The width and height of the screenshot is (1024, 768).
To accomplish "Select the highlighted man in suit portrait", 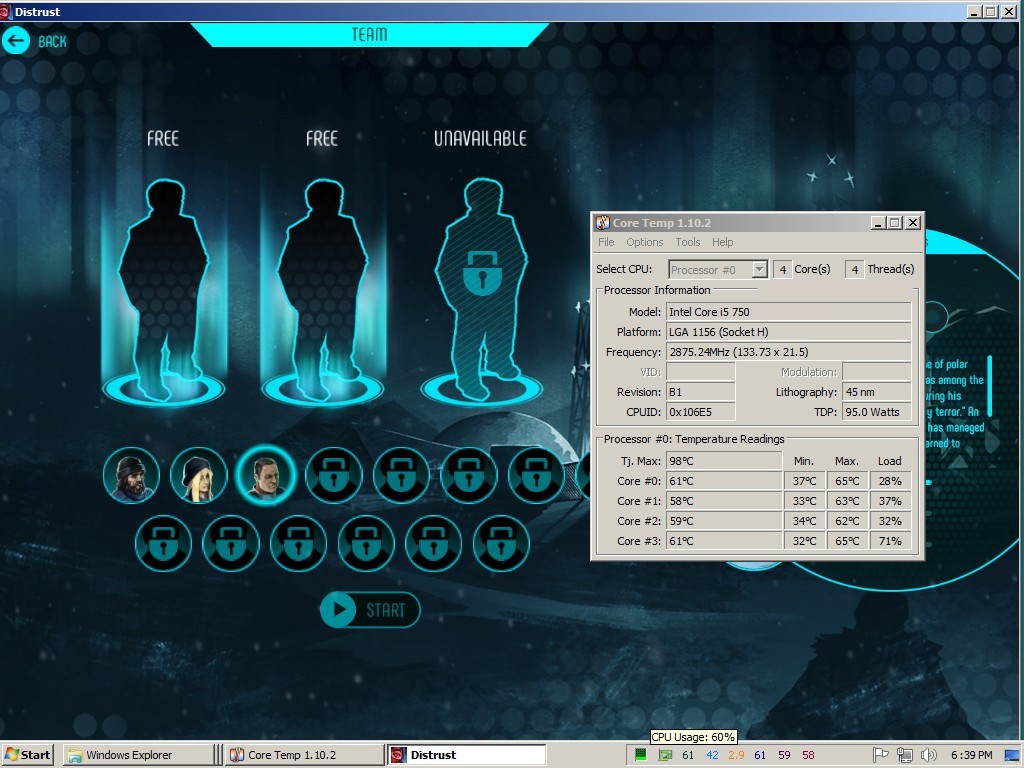I will click(x=266, y=475).
